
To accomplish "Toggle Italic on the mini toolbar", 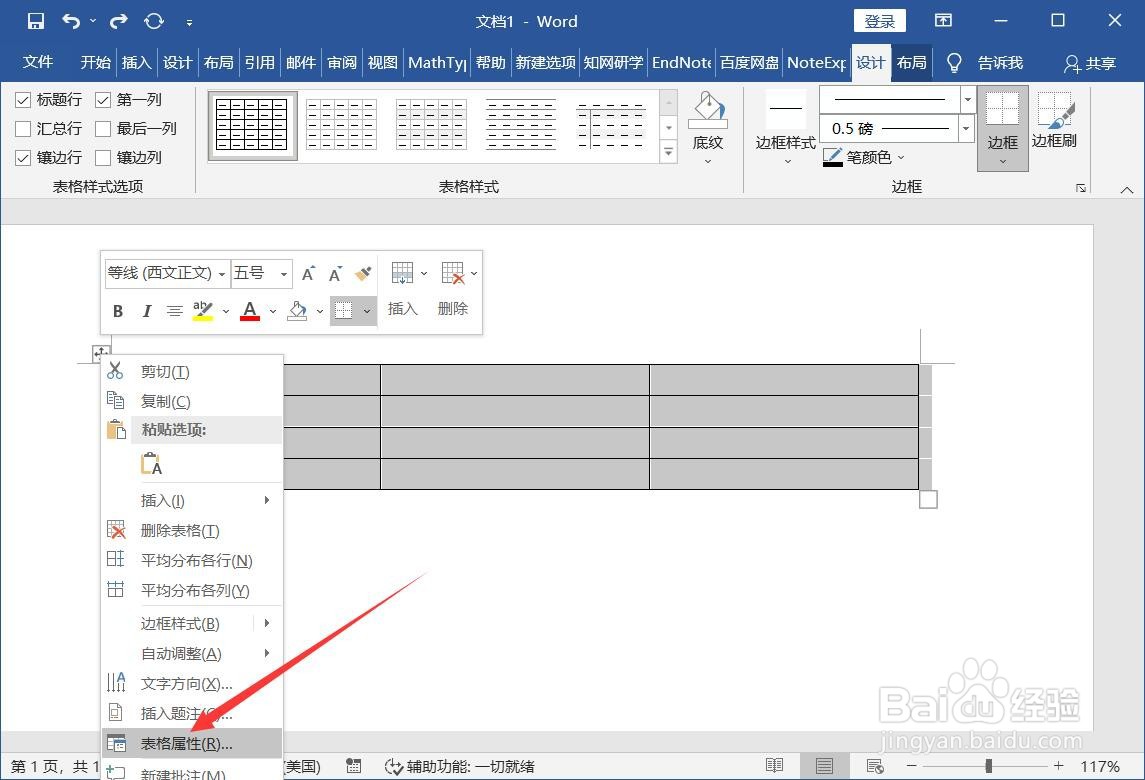I will [x=146, y=311].
